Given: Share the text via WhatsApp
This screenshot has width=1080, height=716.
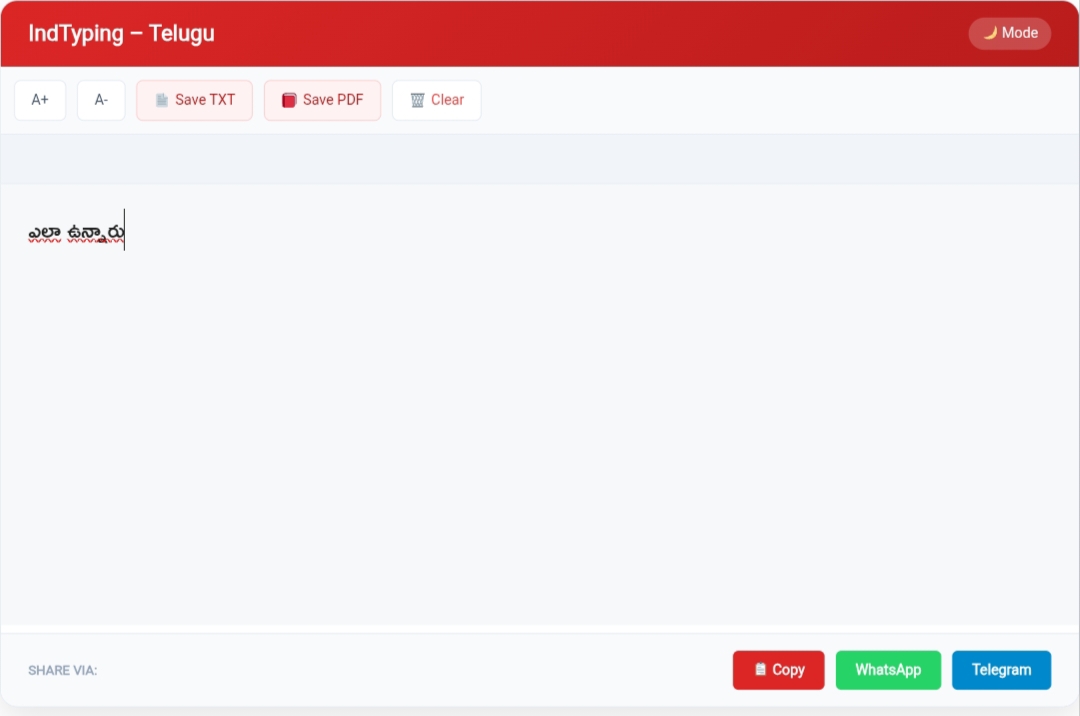Looking at the screenshot, I should coord(888,670).
